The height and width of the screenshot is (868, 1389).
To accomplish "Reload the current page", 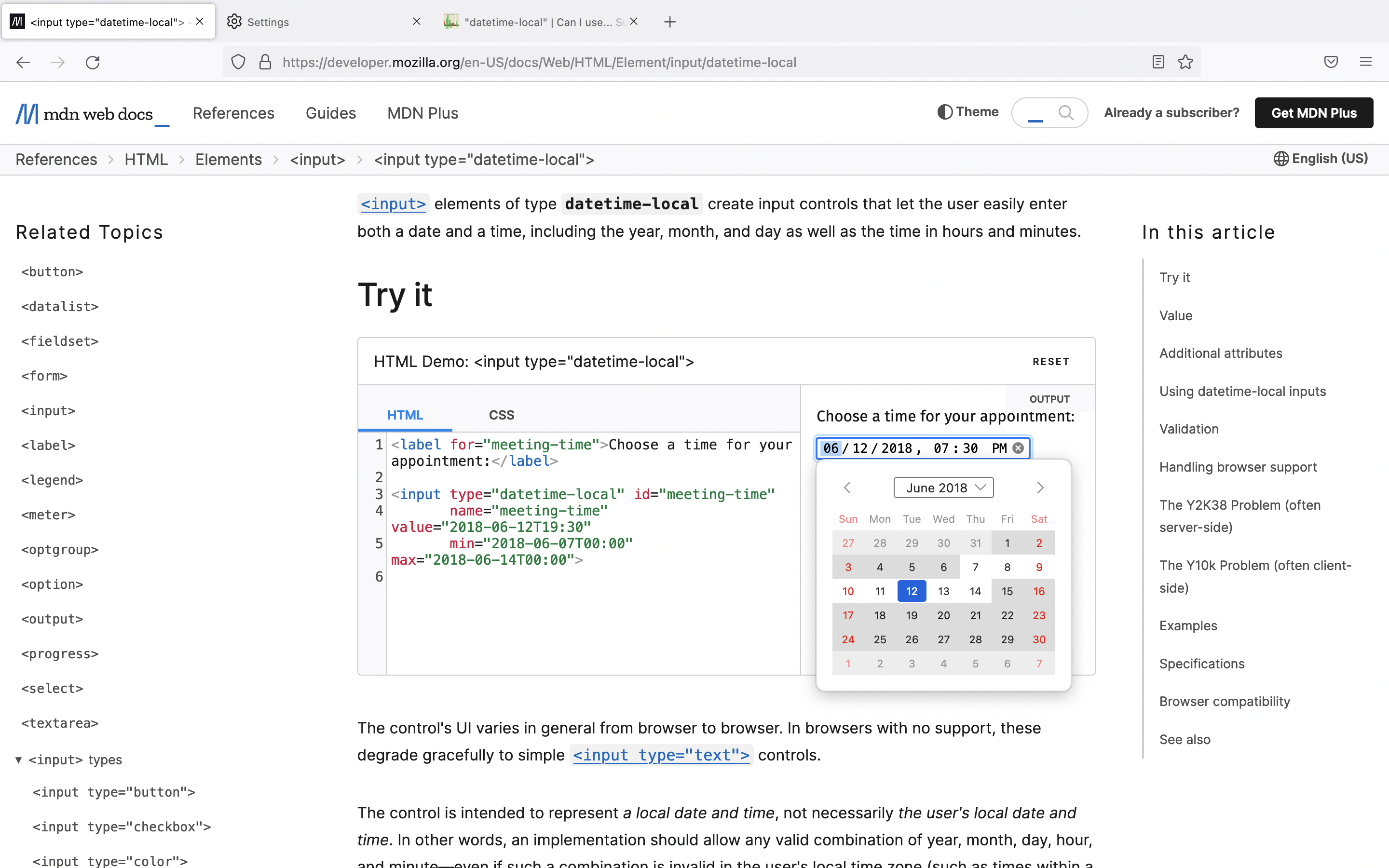I will pos(93,62).
